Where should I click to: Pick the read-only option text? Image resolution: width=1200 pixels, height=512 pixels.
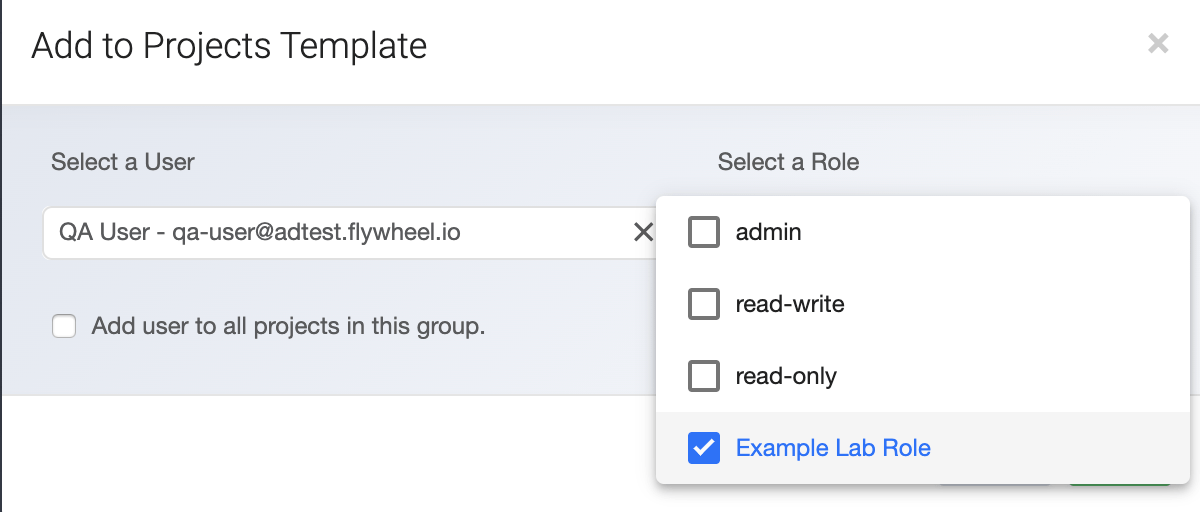click(x=786, y=376)
